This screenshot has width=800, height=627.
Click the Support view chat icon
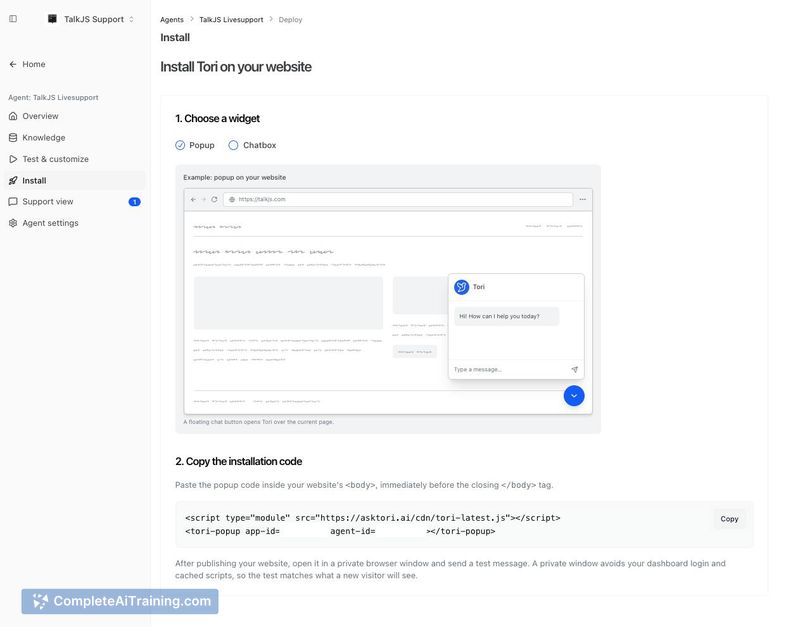(x=13, y=202)
